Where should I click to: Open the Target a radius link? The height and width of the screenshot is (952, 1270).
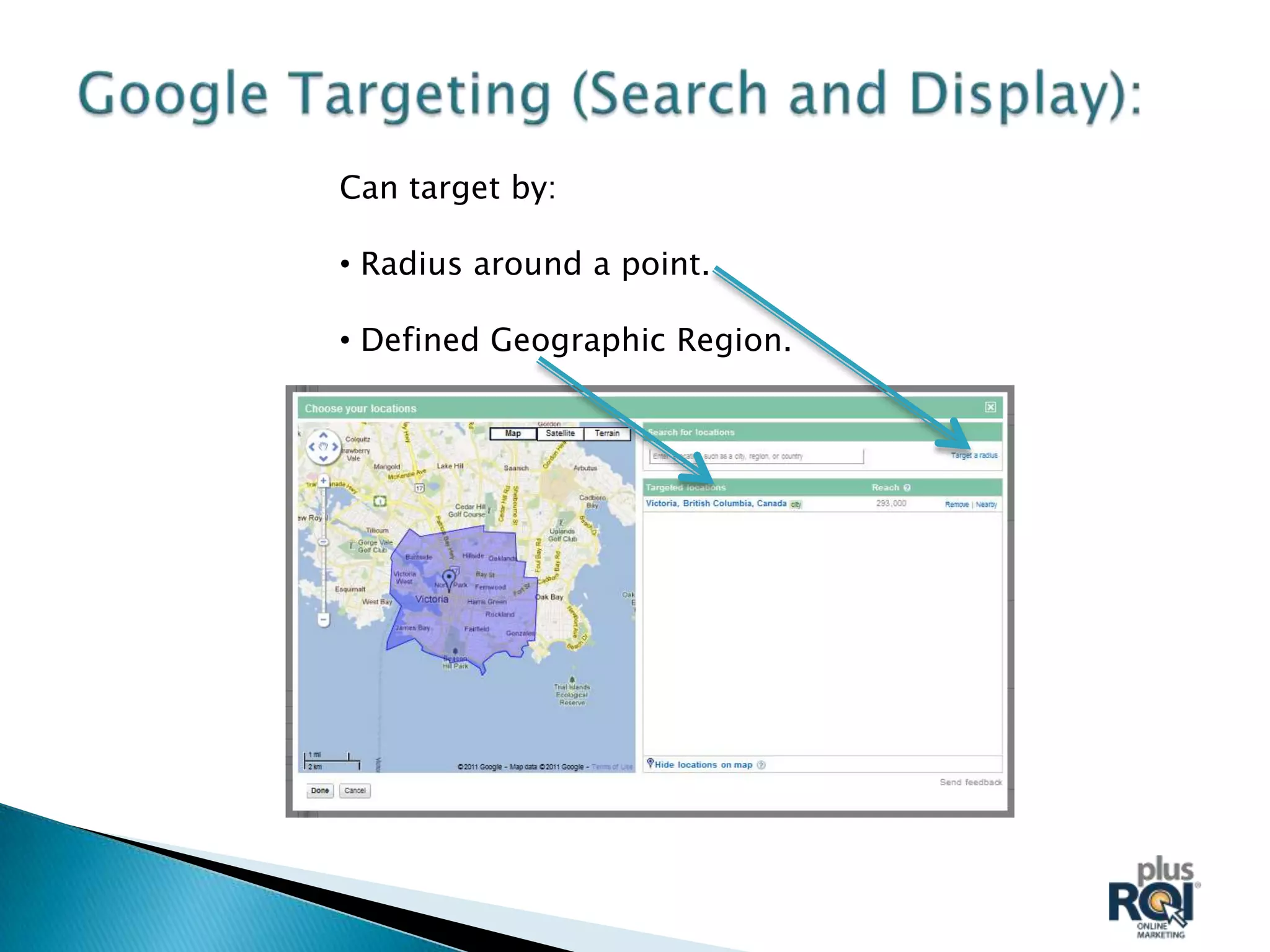tap(974, 456)
